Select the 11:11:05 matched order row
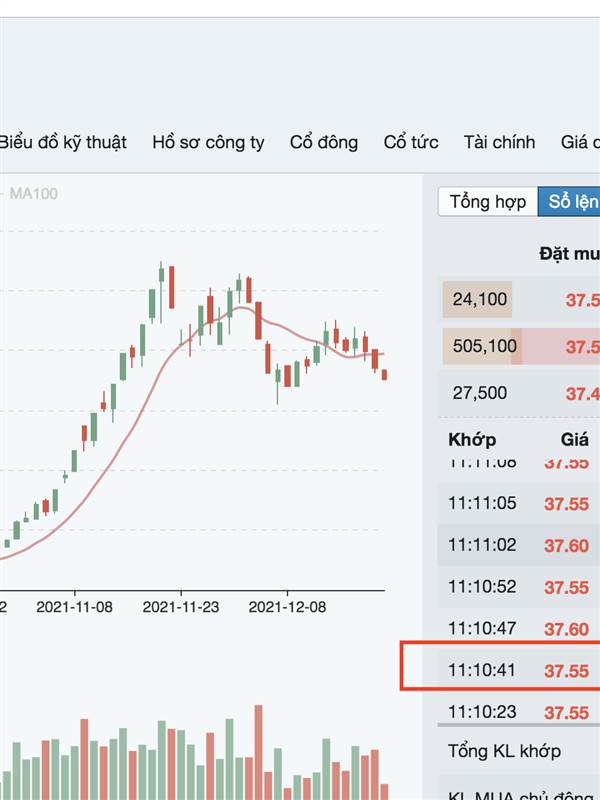Screen dimensions: 600x800 (x=518, y=504)
